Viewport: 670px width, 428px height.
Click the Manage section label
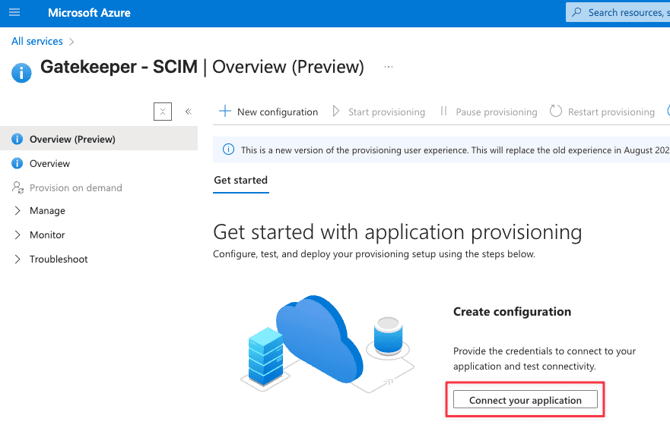pos(47,211)
